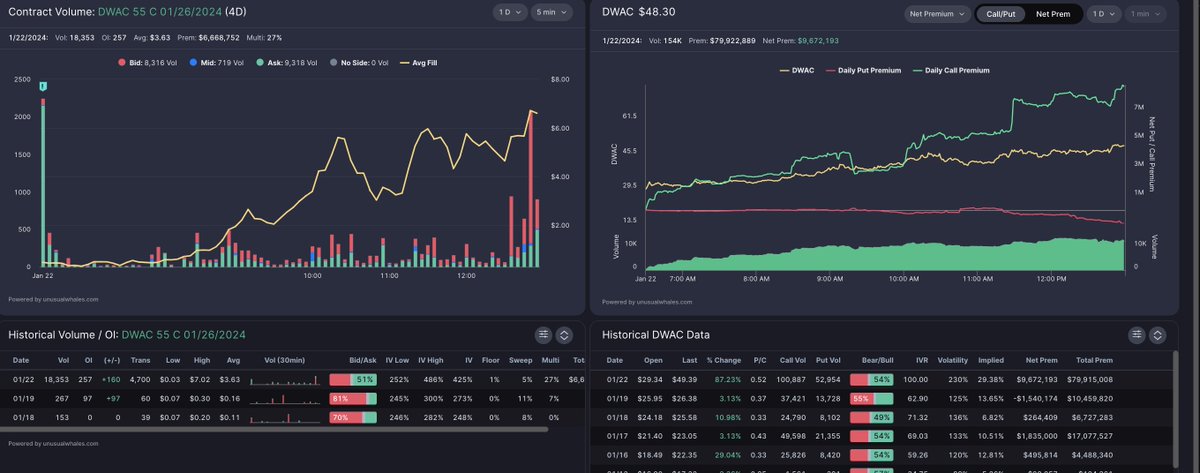
Task: Click the $6,668,752 Prem value in Contract Volume stats
Action: [217, 38]
